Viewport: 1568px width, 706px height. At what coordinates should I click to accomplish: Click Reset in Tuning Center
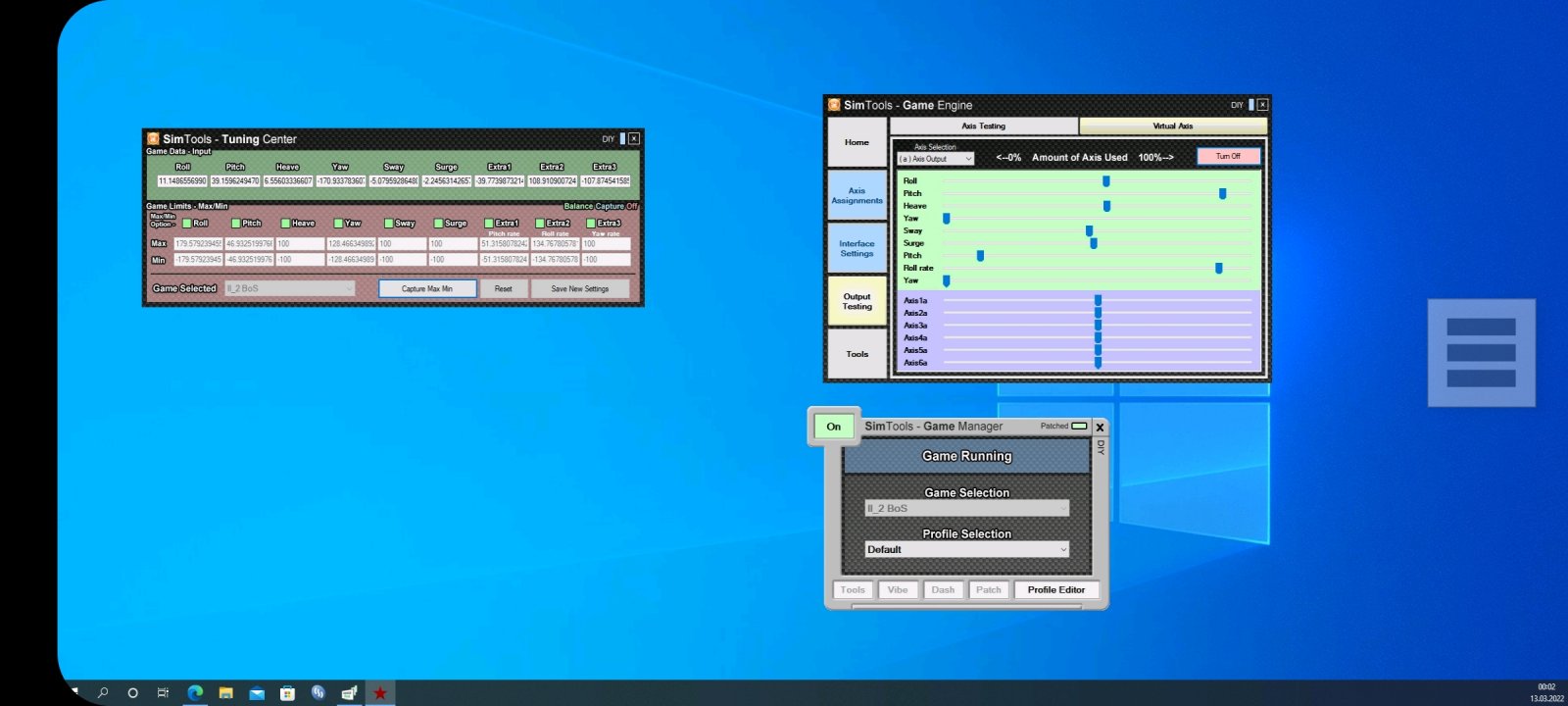click(504, 288)
